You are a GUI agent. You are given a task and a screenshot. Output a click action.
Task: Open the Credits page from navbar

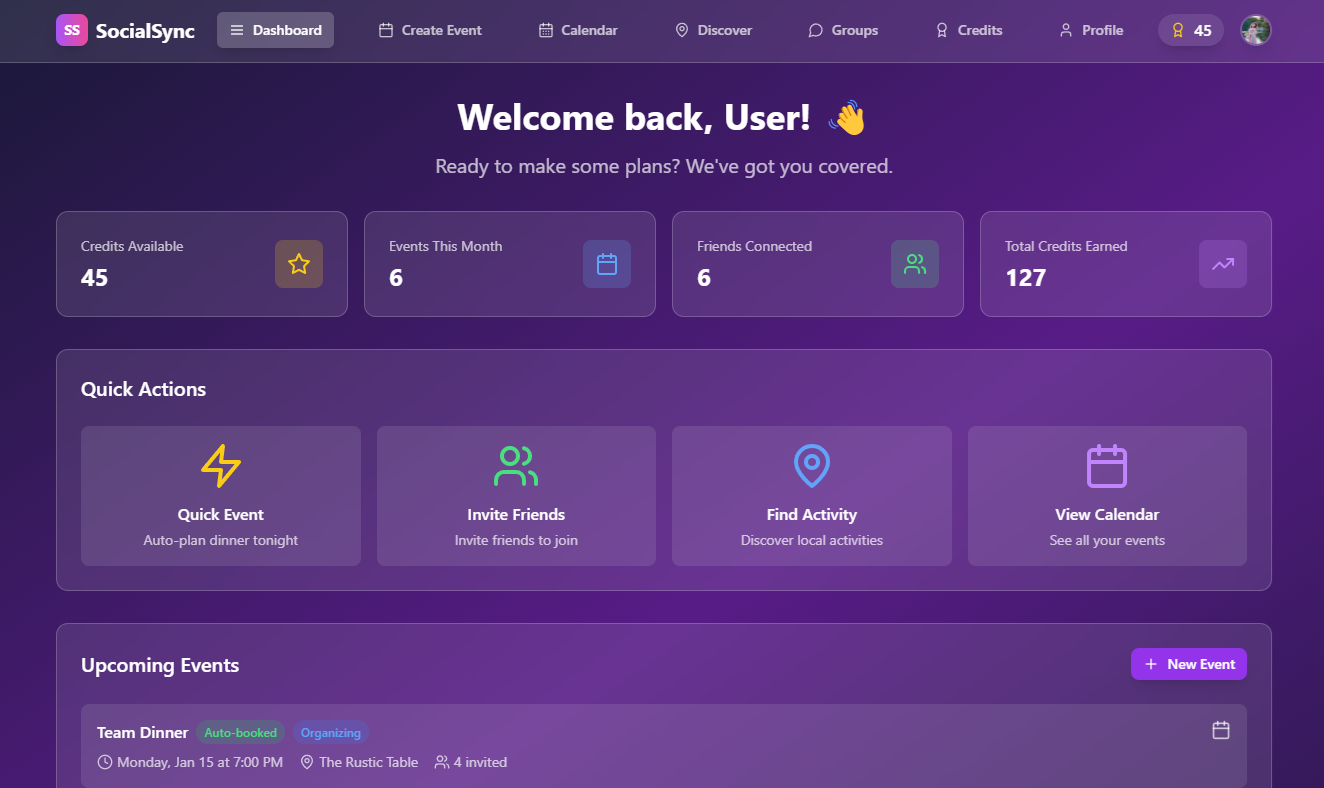(969, 30)
